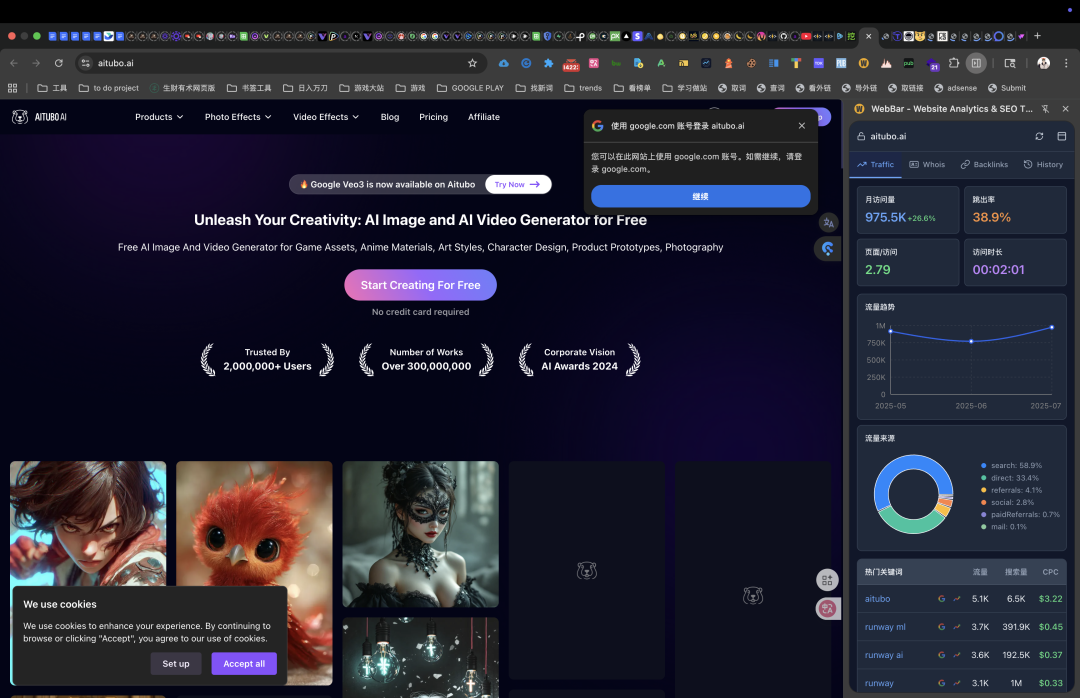Viewport: 1080px width, 698px height.
Task: Open the runway ai keyword link
Action: click(884, 655)
